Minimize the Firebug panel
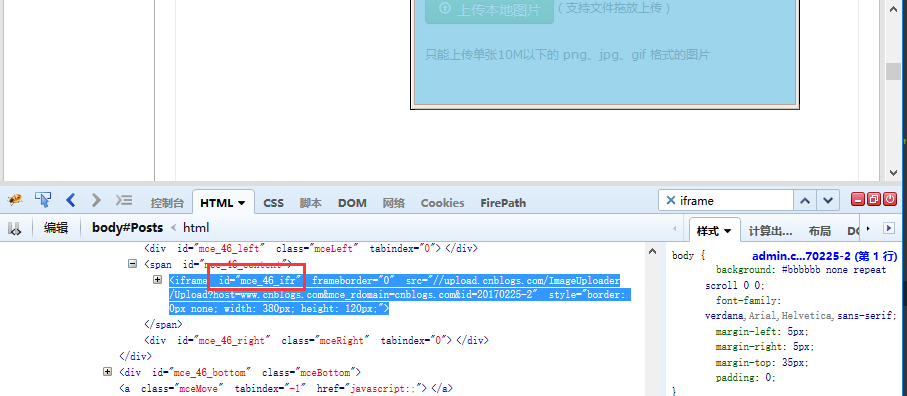907x396 pixels. point(857,199)
